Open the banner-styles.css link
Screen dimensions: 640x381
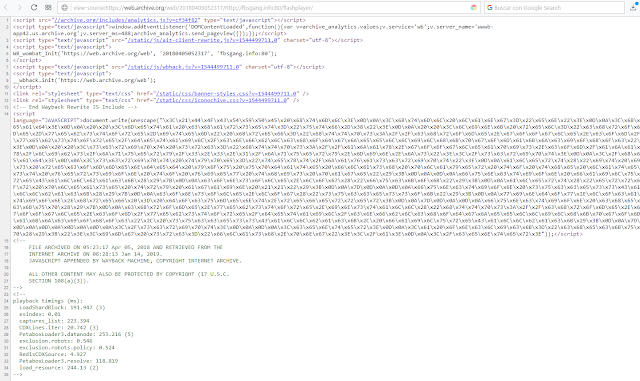227,94
